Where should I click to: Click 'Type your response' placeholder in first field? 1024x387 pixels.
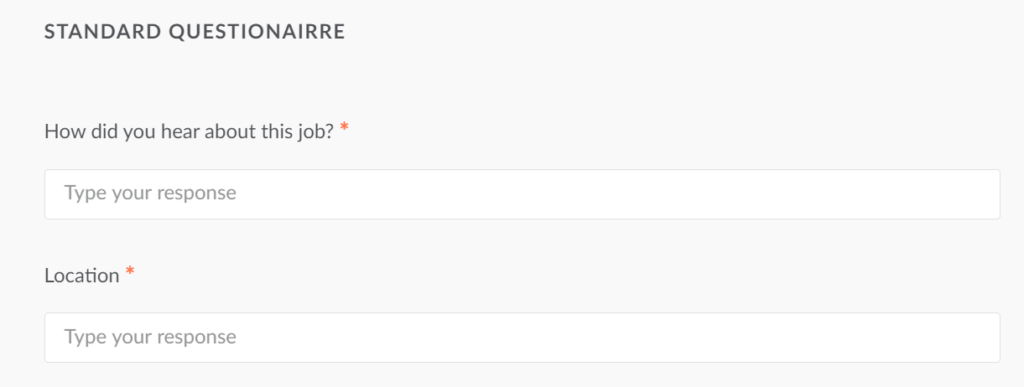[150, 194]
